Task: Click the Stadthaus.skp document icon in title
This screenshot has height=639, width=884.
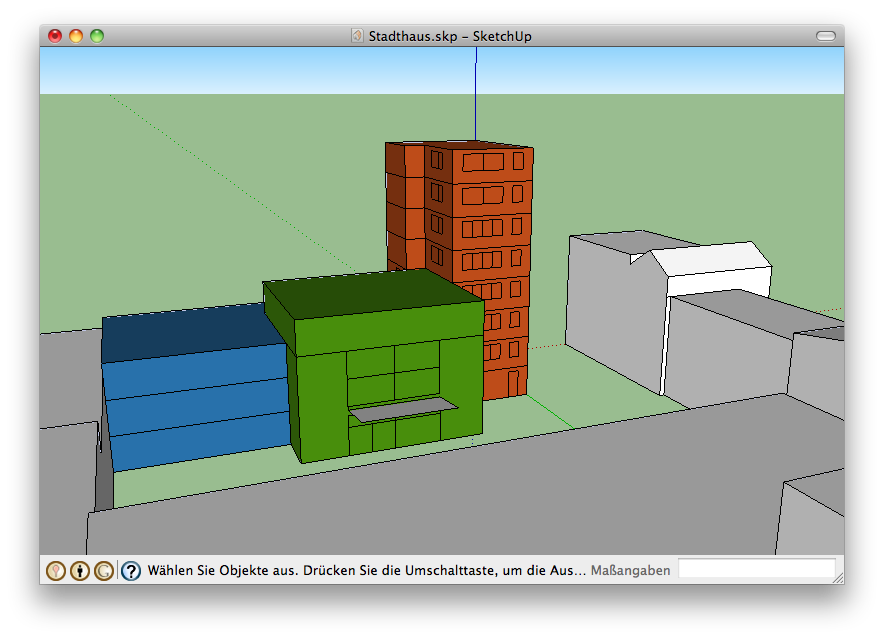Action: [x=357, y=36]
